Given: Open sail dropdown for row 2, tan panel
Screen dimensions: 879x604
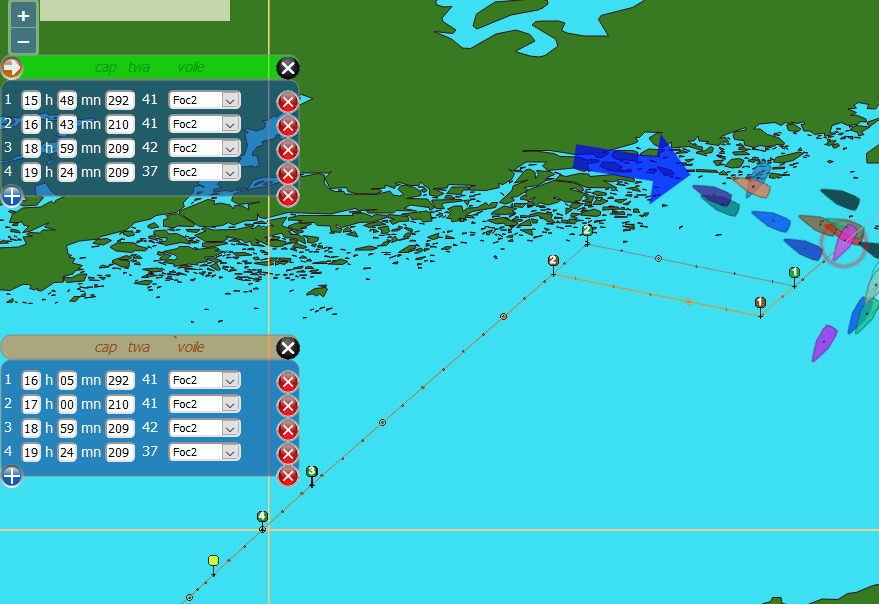Looking at the screenshot, I should [230, 404].
